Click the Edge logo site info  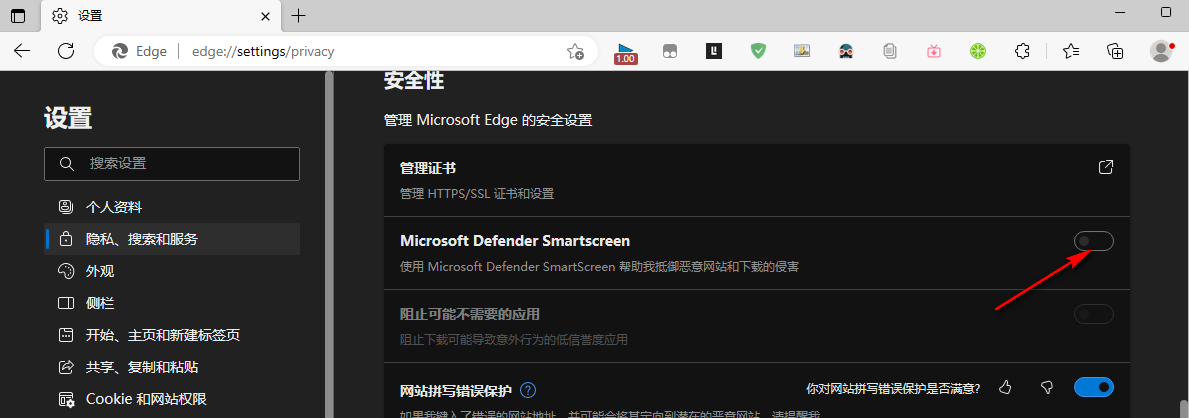(139, 52)
